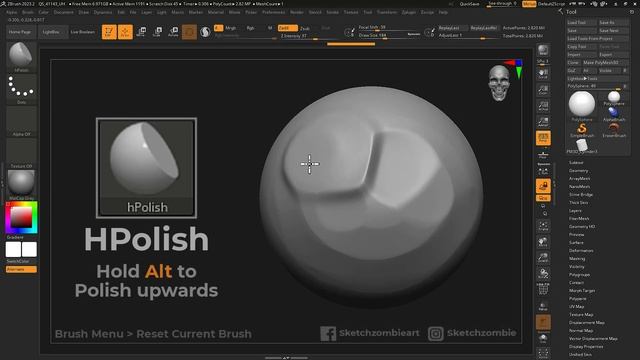640x360 pixels.
Task: Open the Dots stroke type selector
Action: (x=21, y=89)
